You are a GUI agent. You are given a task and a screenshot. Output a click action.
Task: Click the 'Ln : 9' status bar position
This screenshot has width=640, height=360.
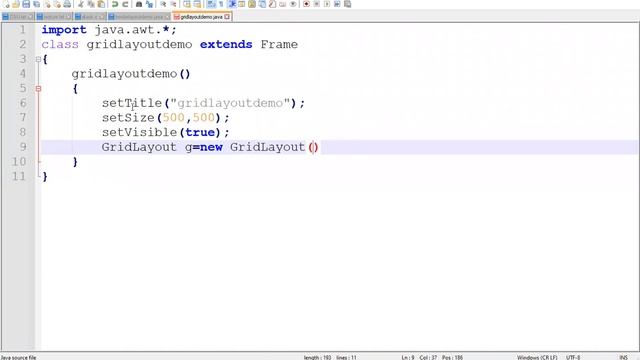[408, 357]
